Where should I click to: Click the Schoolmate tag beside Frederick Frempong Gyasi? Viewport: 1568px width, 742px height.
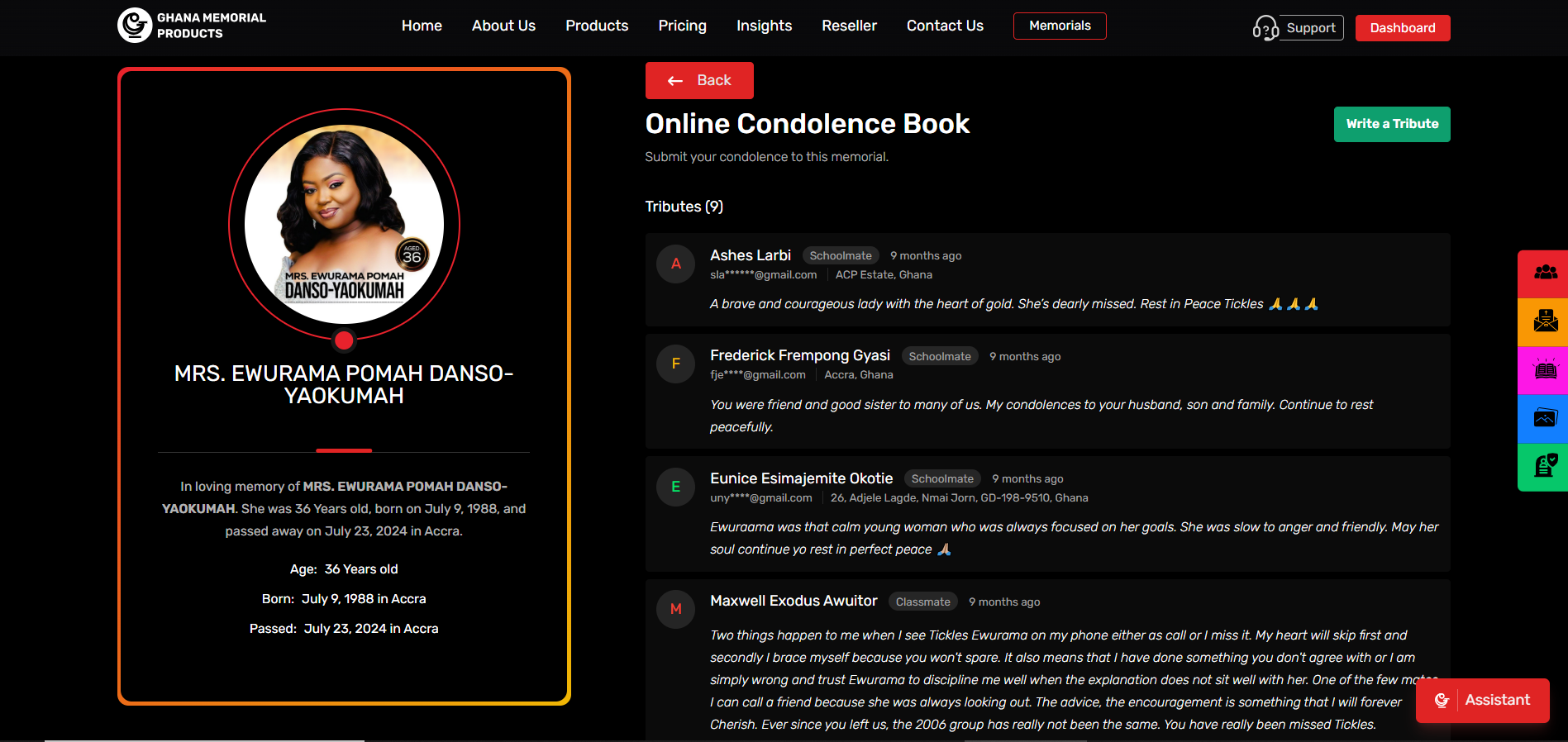click(940, 356)
